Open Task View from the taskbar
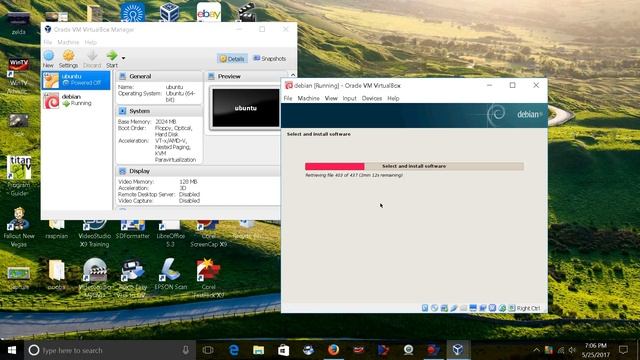This screenshot has height=360, width=640. coord(208,350)
